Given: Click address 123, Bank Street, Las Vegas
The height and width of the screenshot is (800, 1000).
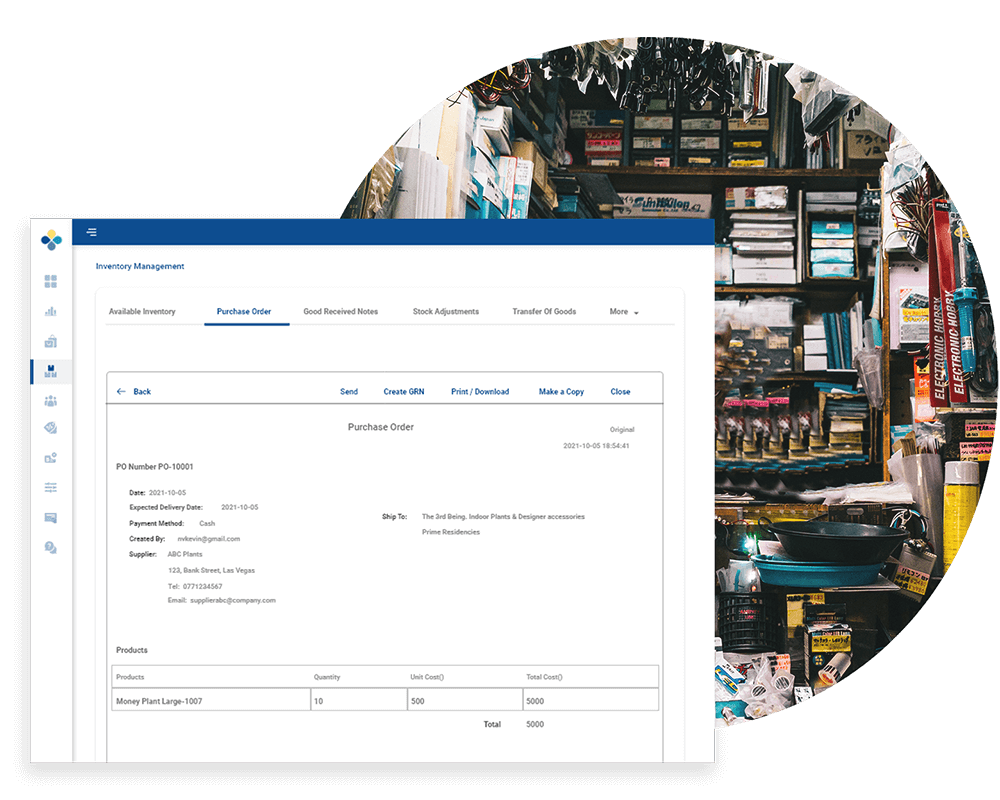Looking at the screenshot, I should point(211,571).
